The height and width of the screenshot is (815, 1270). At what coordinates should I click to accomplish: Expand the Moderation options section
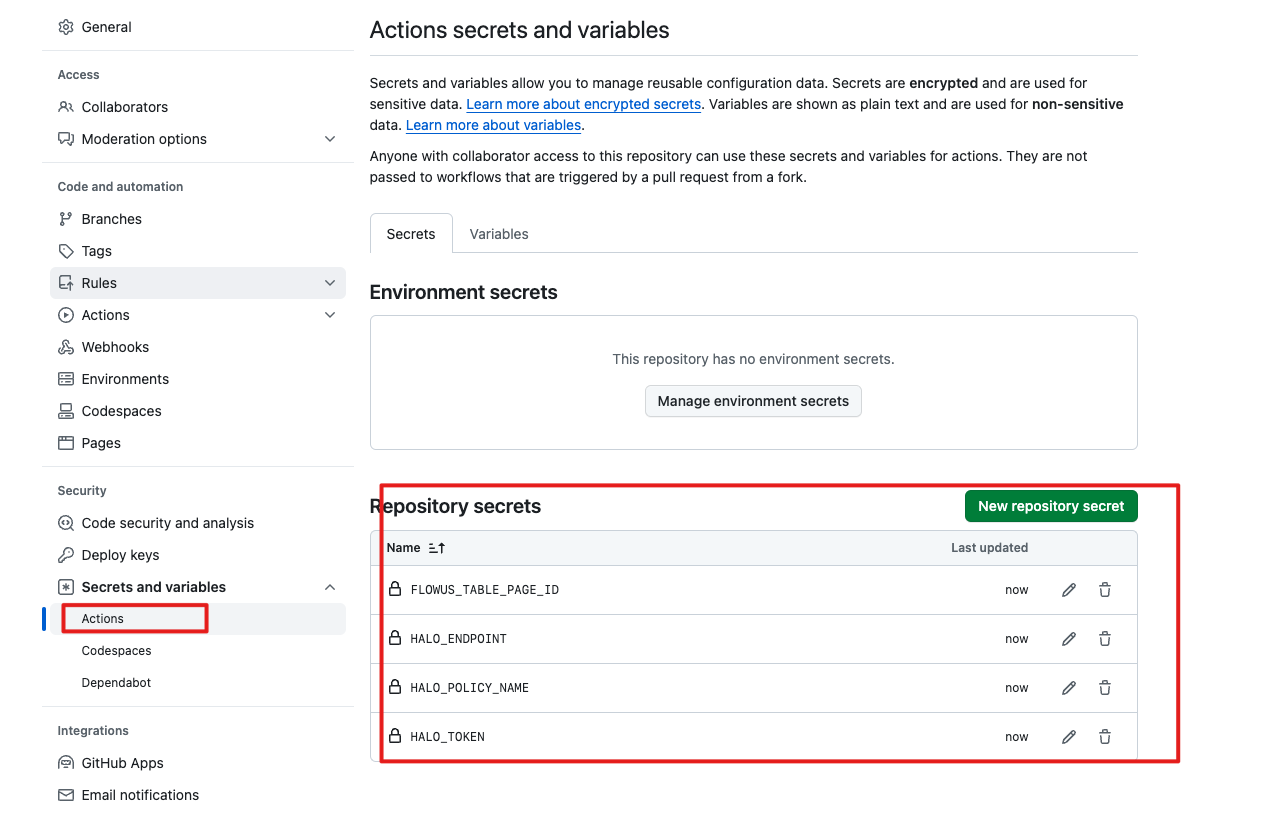[330, 139]
